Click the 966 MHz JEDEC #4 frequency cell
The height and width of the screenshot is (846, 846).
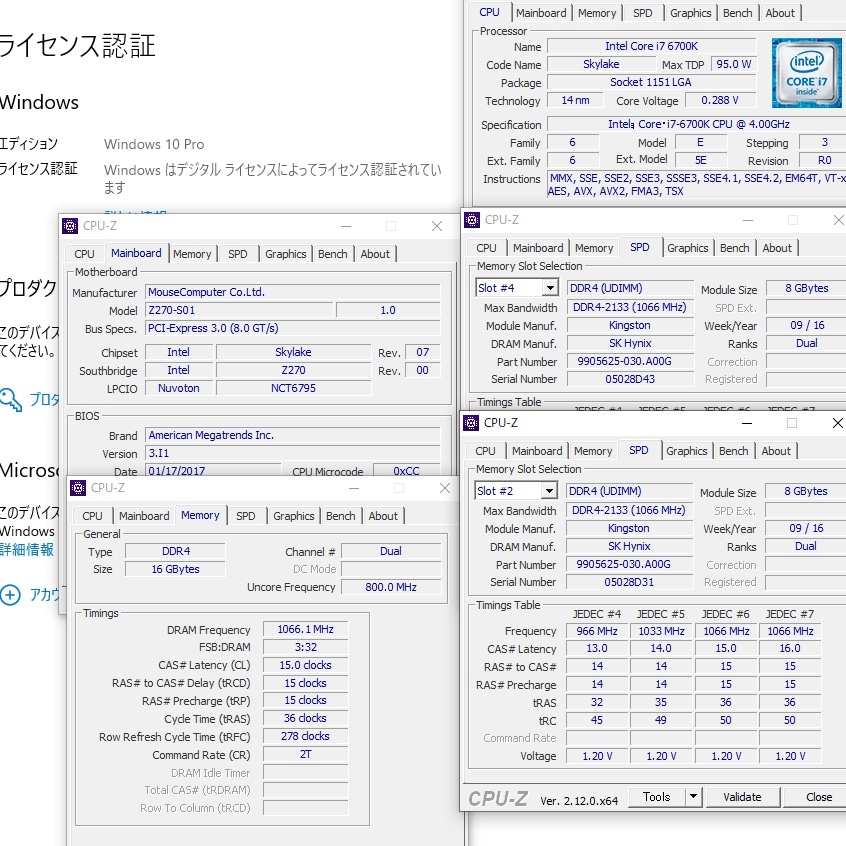click(x=597, y=631)
